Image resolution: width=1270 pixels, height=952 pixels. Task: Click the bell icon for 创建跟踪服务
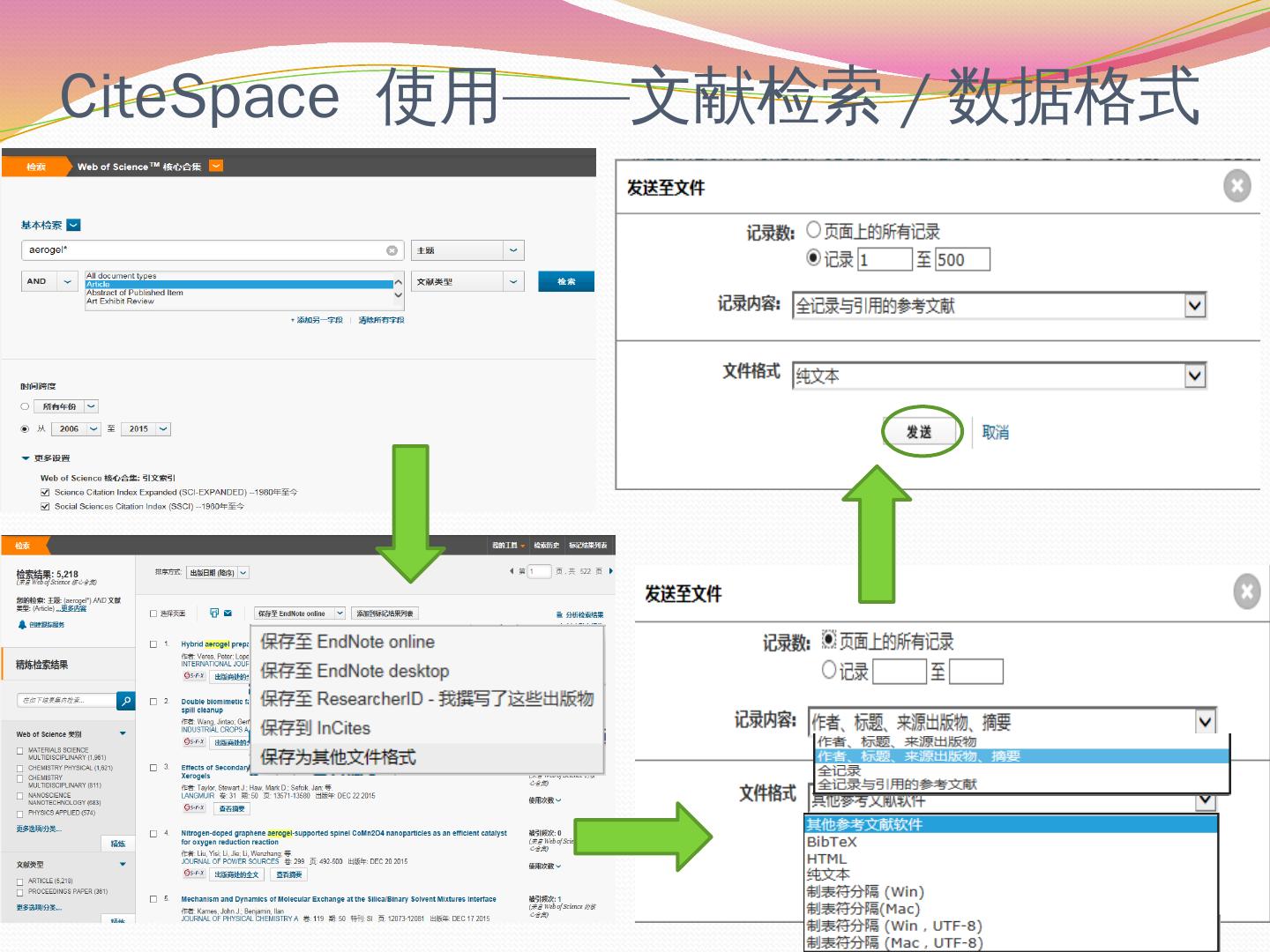click(x=22, y=625)
